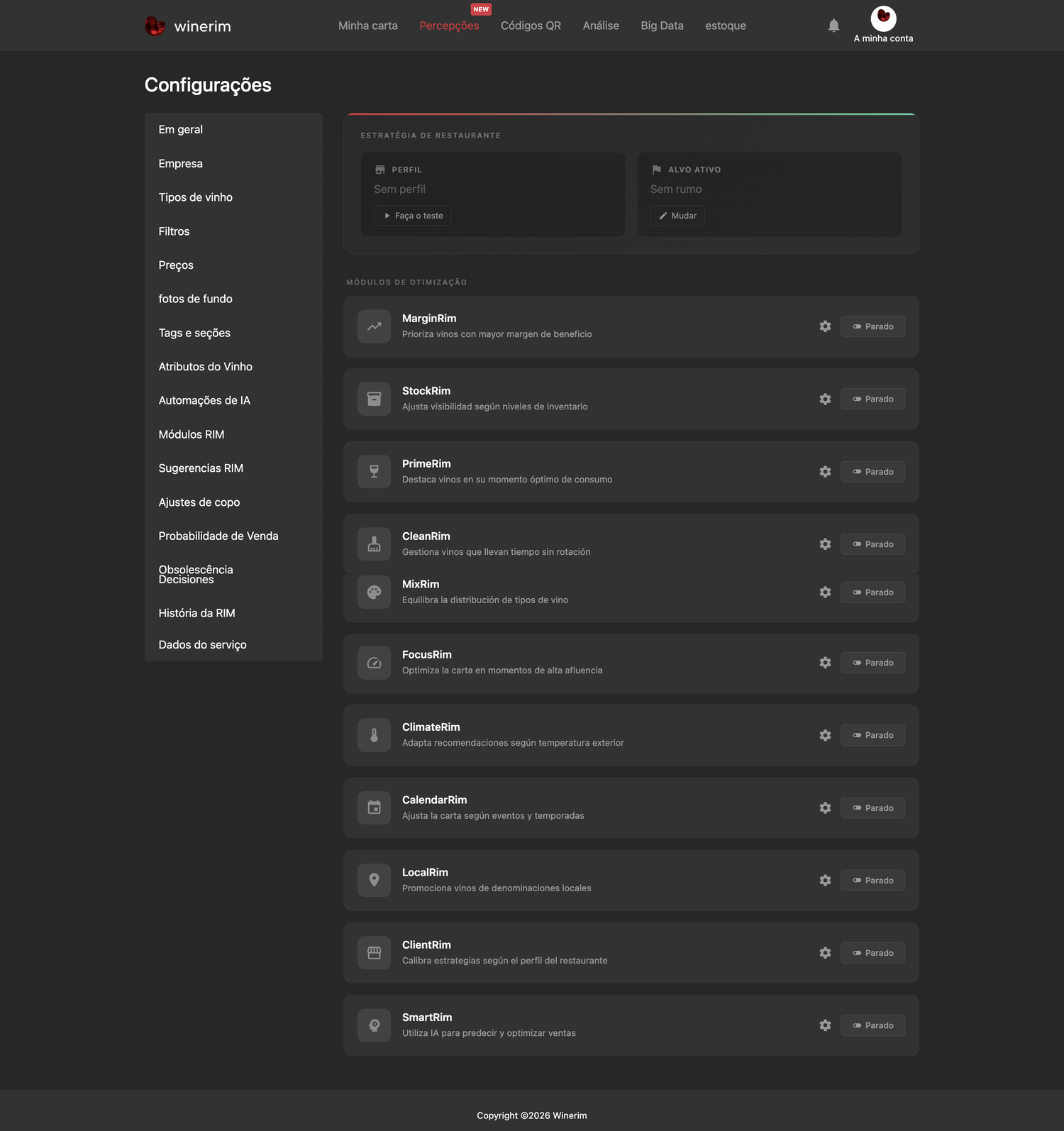Open Big Data in top navigation
The width and height of the screenshot is (1064, 1131).
click(x=662, y=26)
